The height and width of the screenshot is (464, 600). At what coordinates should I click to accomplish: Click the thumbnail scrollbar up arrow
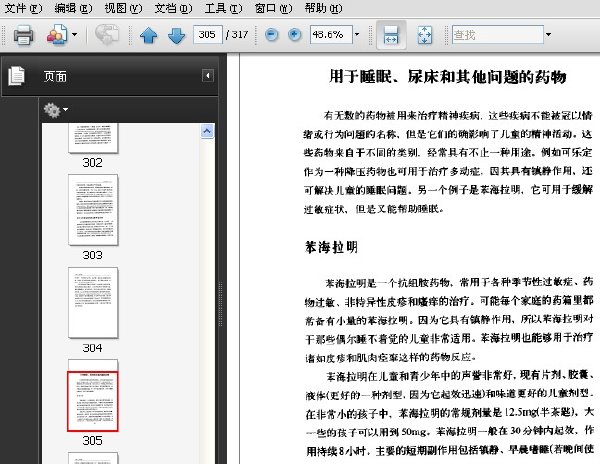[x=207, y=131]
